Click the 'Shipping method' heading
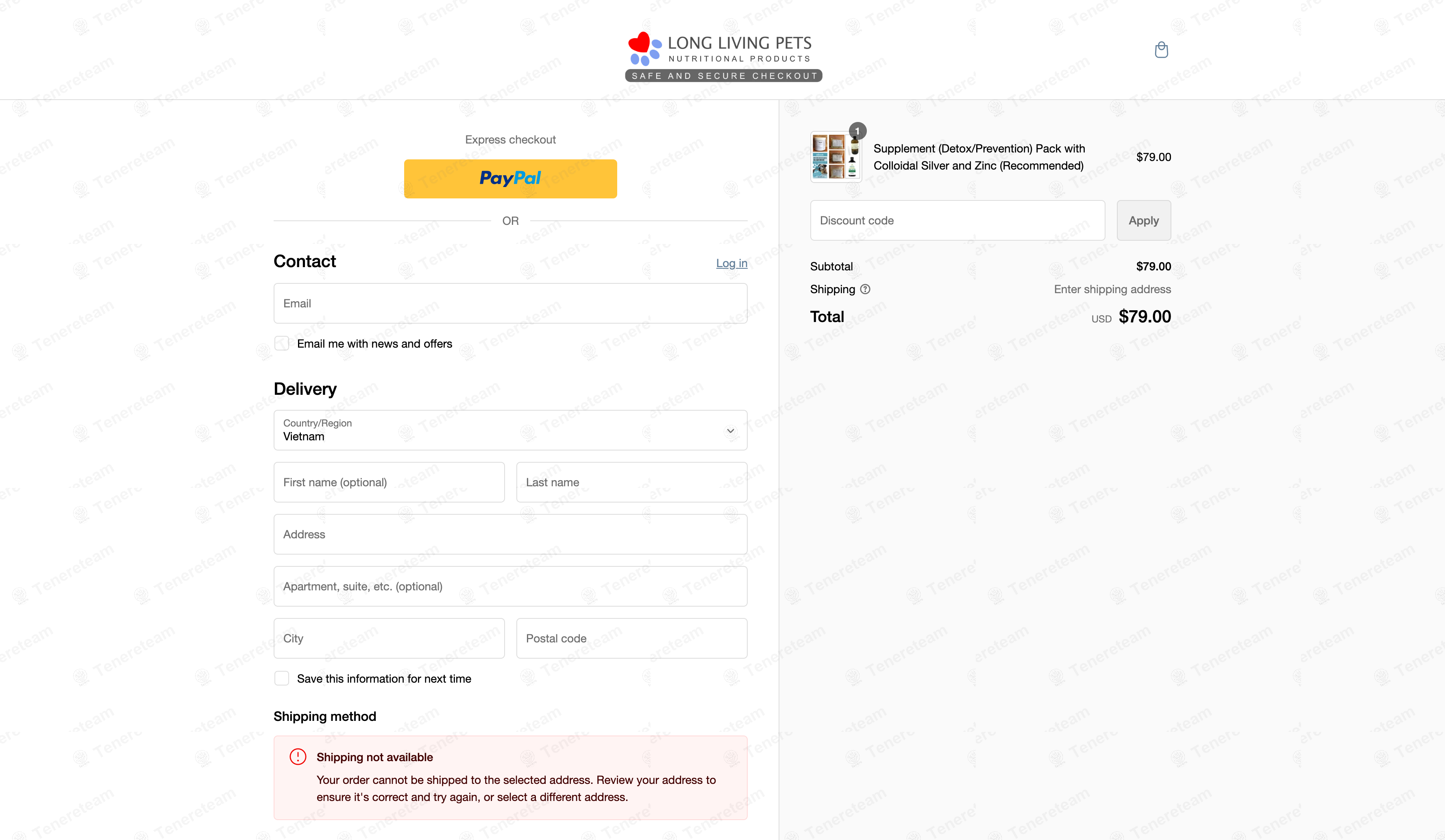The image size is (1445, 840). point(324,717)
